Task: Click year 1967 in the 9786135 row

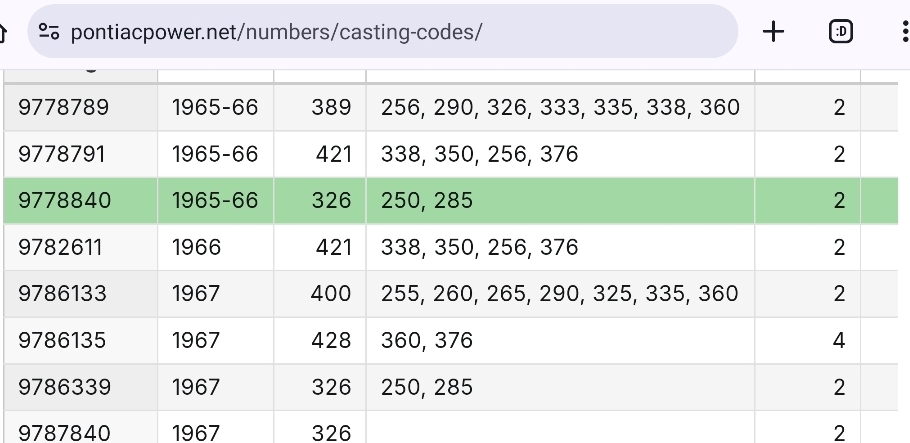Action: click(x=196, y=340)
